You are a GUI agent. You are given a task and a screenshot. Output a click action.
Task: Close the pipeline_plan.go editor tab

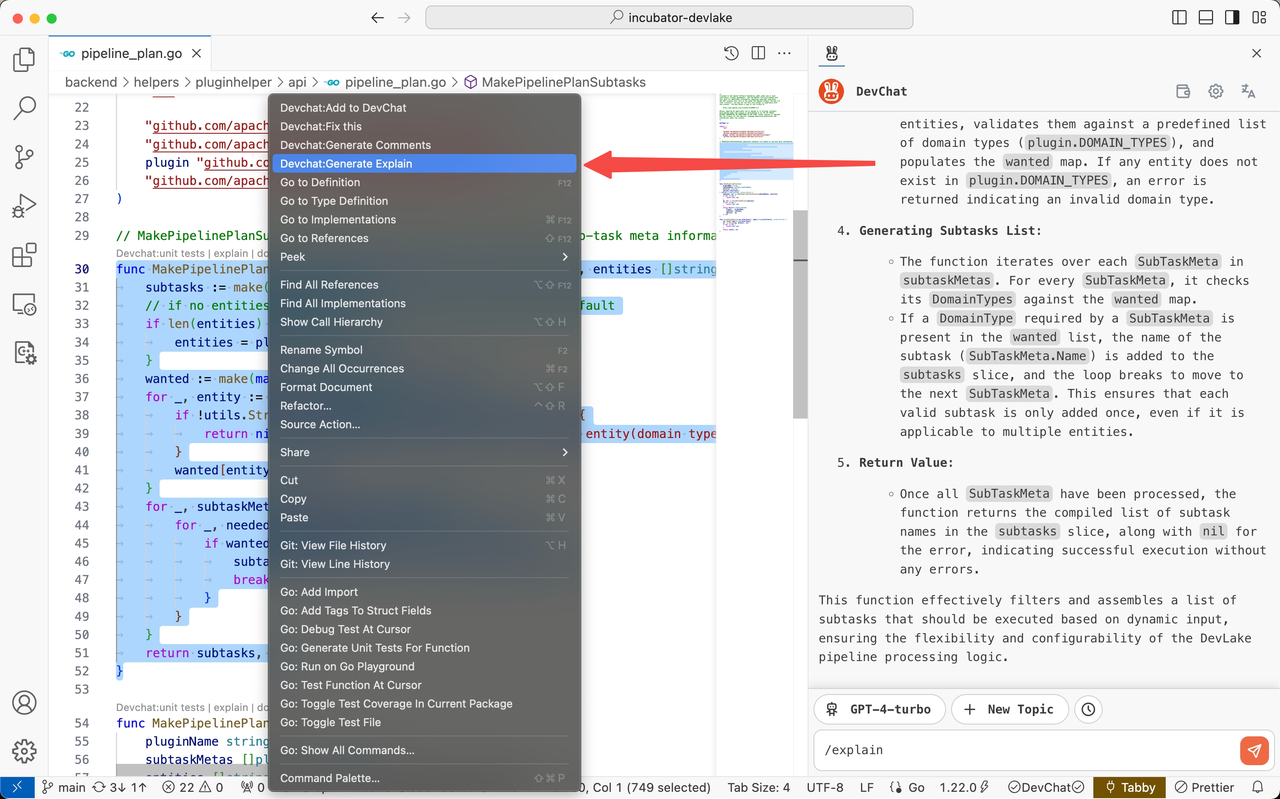tap(197, 54)
